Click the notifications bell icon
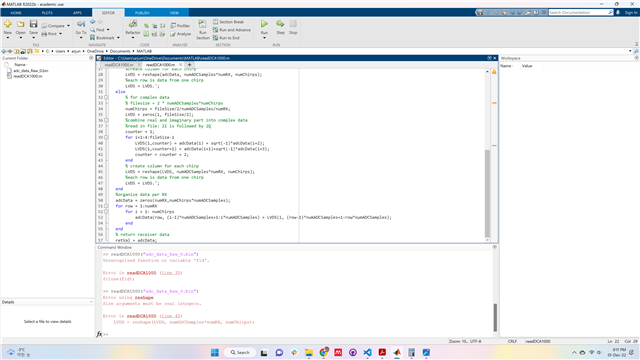Image resolution: width=640 pixels, height=360 pixels. [x=618, y=13]
